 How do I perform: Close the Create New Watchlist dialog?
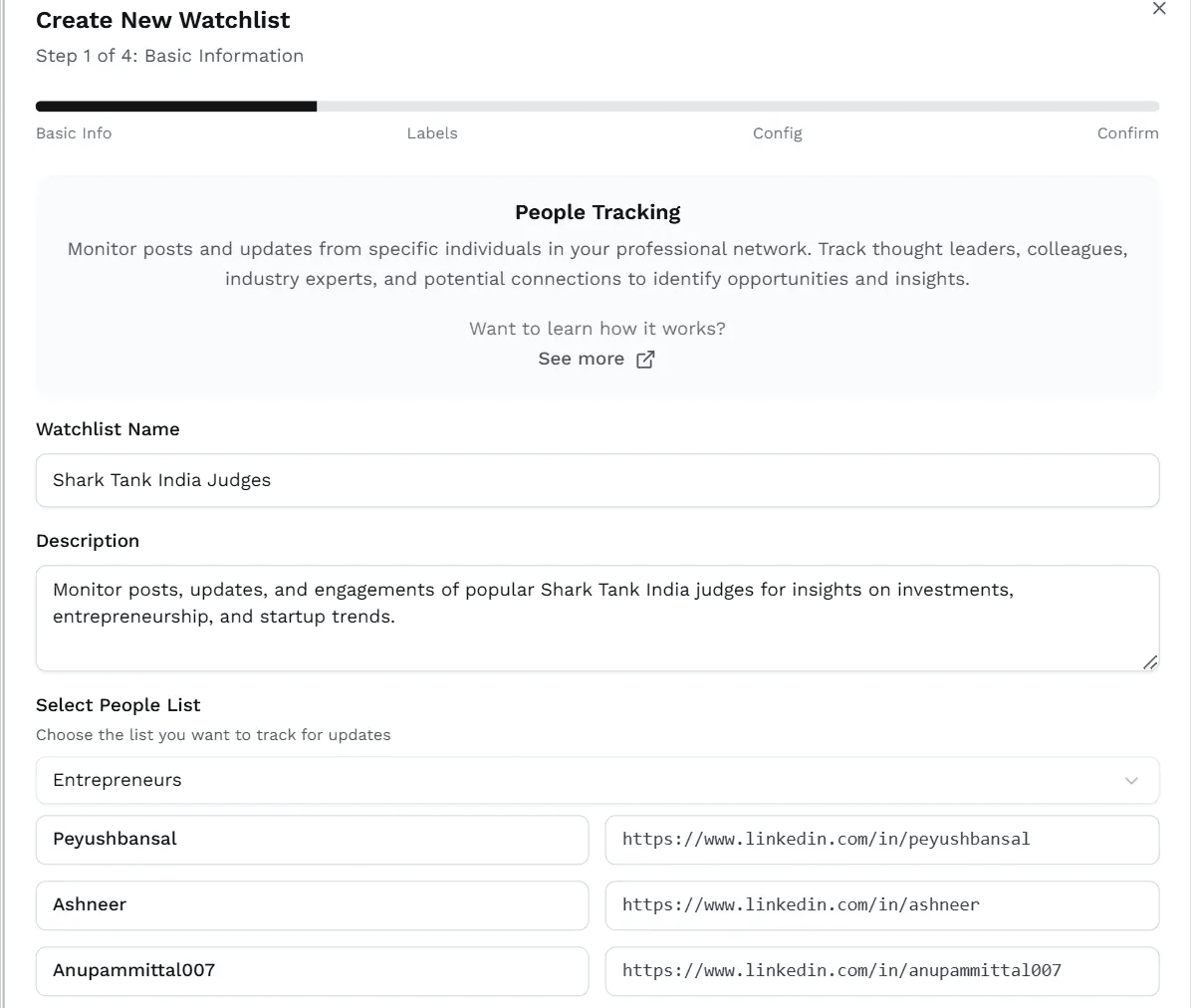pyautogui.click(x=1159, y=8)
